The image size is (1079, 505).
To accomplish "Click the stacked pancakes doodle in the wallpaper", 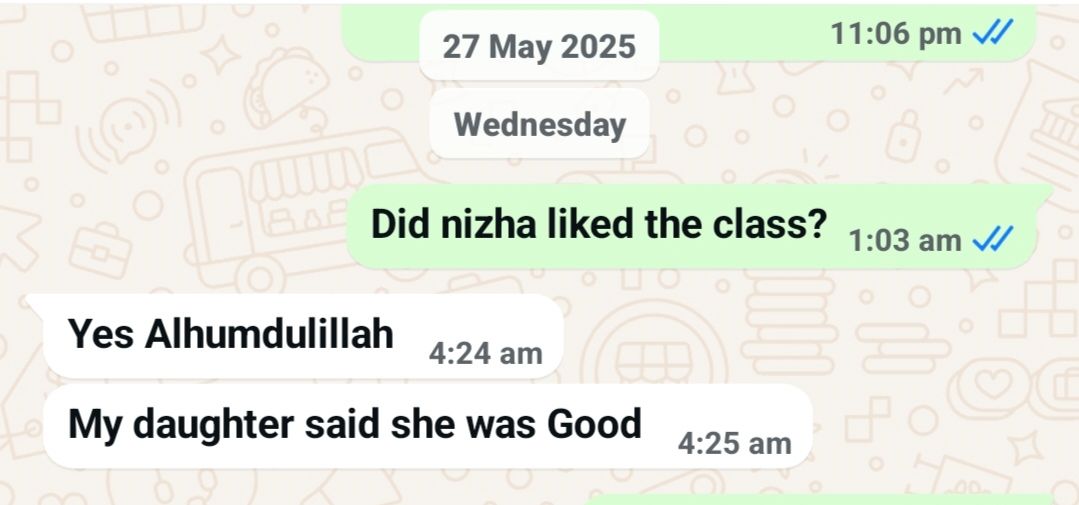I will tap(789, 322).
